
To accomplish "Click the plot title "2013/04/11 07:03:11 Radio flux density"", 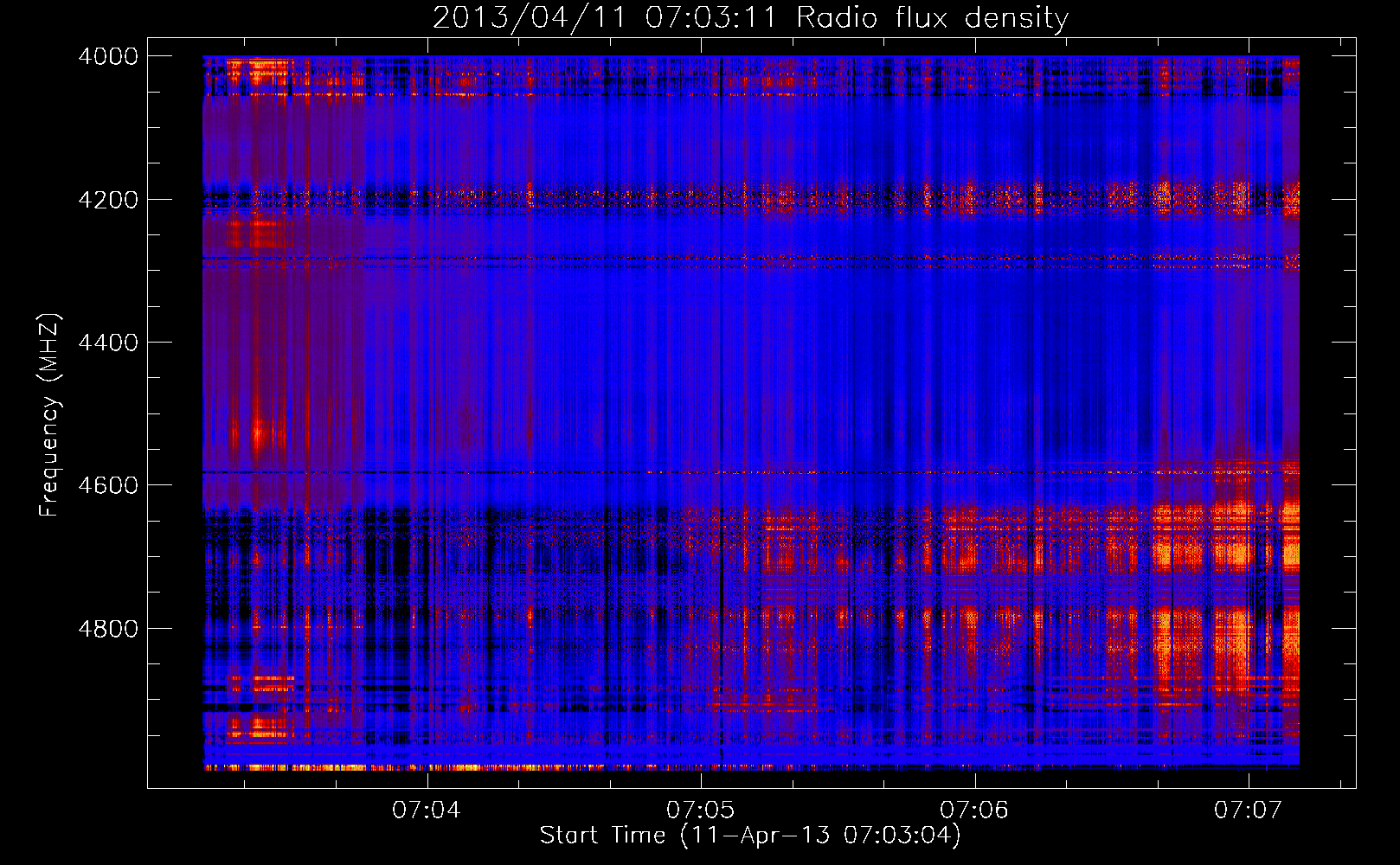I will click(750, 18).
